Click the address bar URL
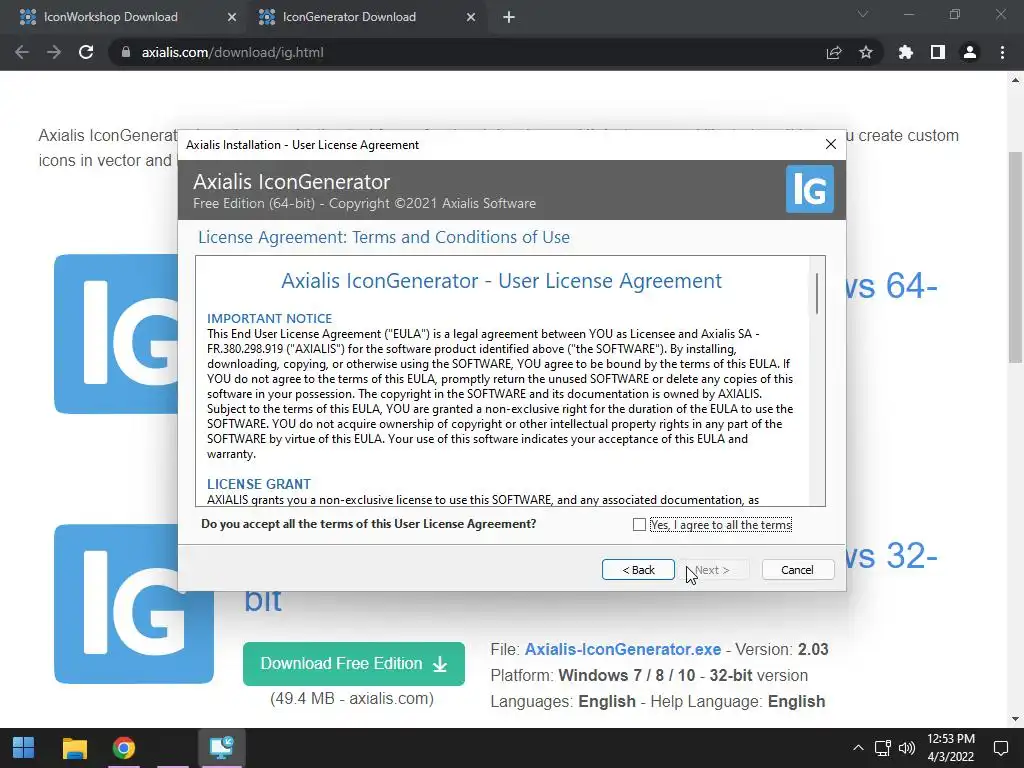Image resolution: width=1024 pixels, height=768 pixels. pos(232,52)
